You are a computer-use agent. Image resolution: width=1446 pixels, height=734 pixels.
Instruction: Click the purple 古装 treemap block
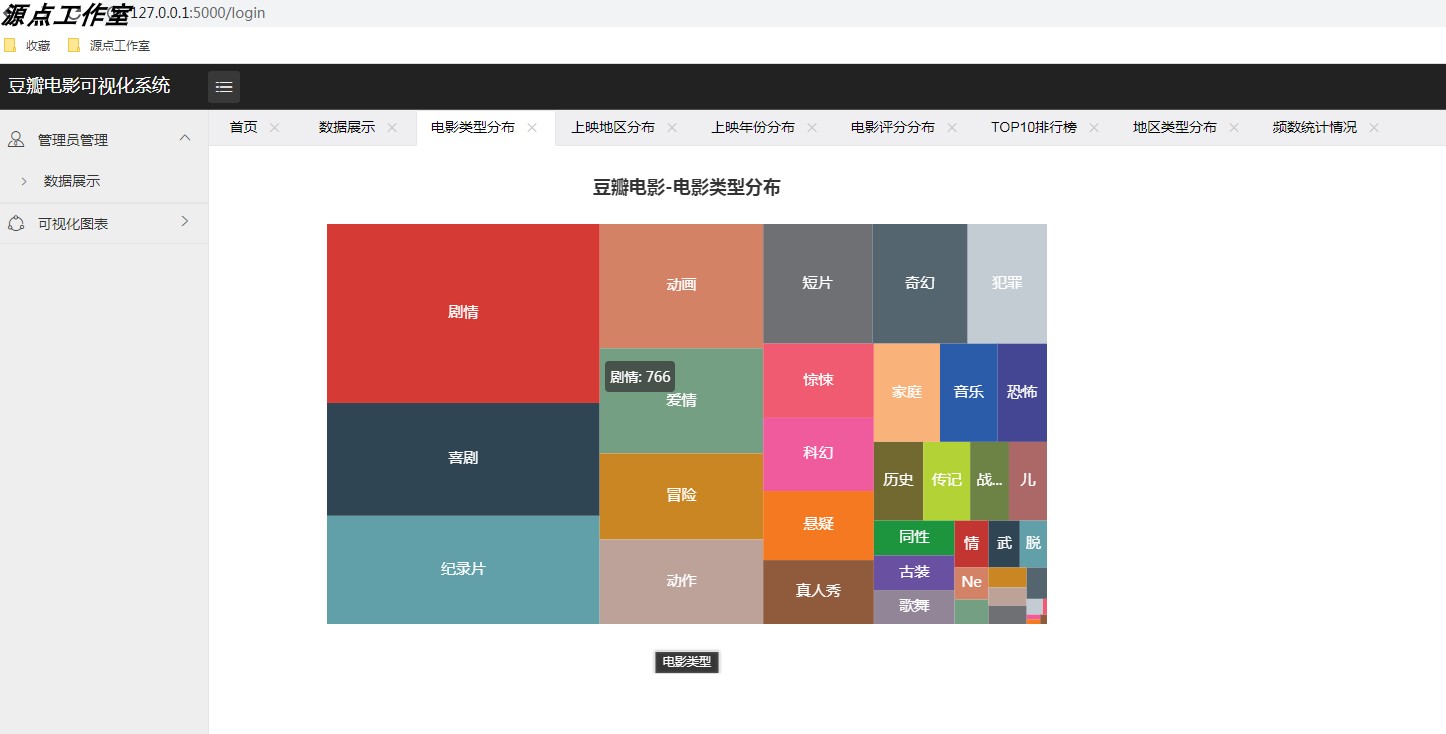click(914, 573)
